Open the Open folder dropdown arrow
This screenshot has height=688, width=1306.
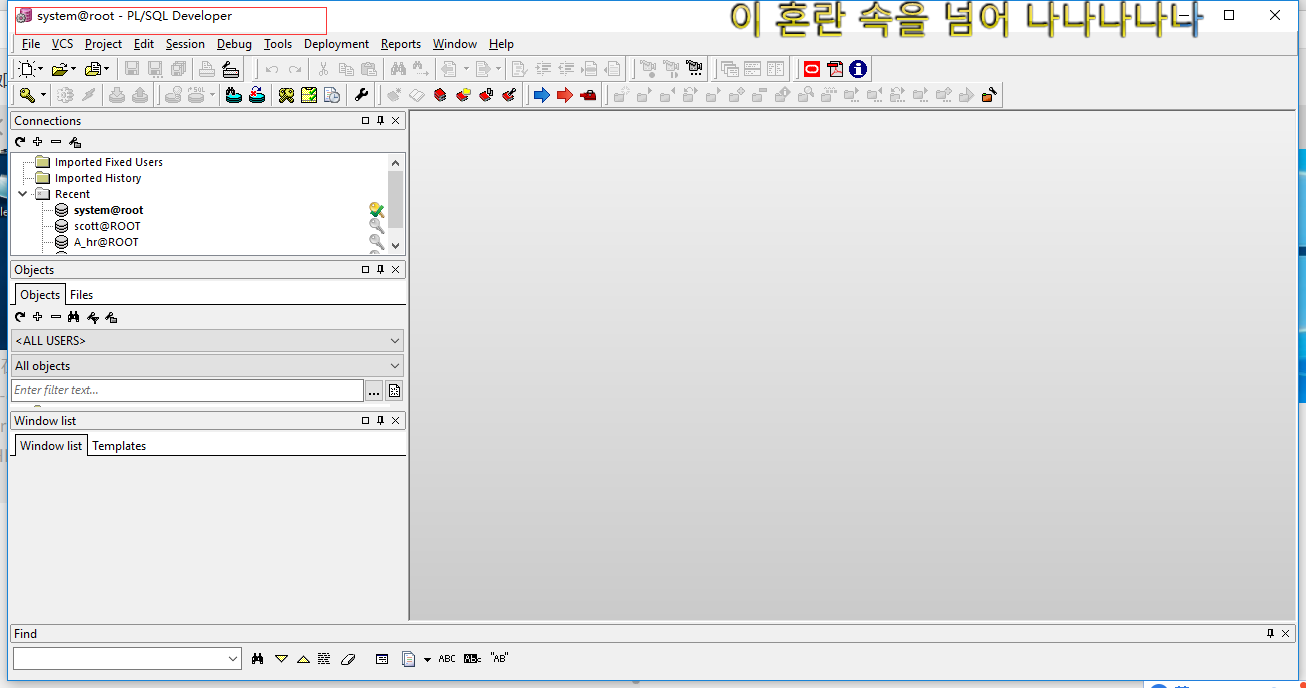tap(73, 69)
